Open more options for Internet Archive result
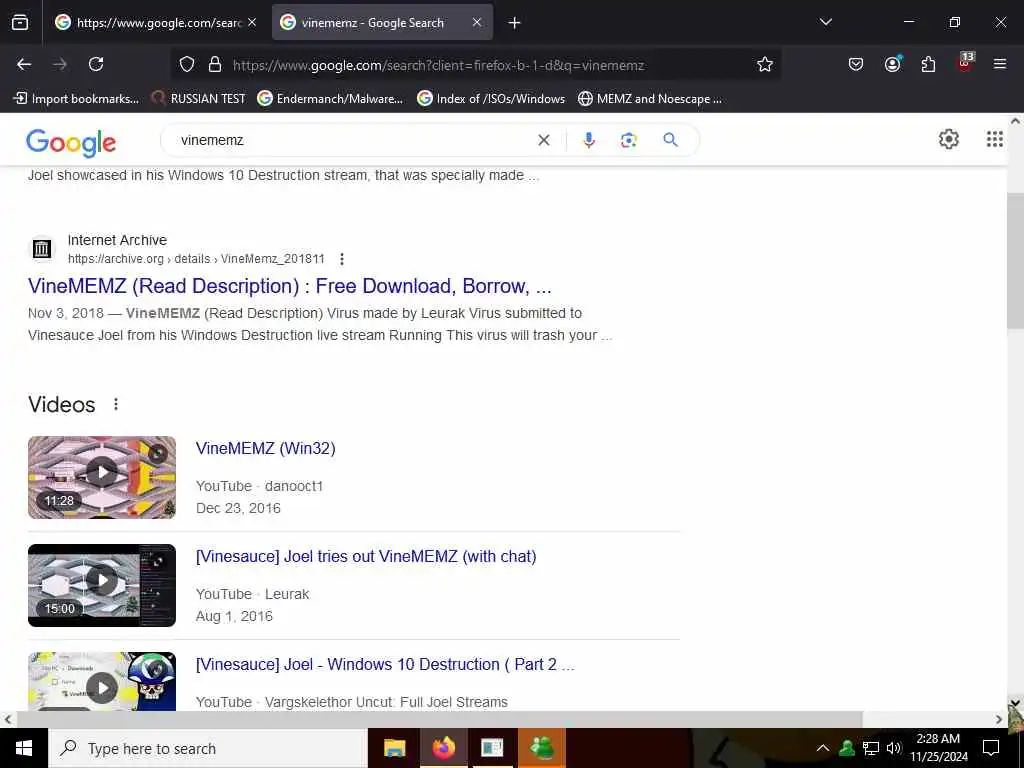 click(342, 259)
